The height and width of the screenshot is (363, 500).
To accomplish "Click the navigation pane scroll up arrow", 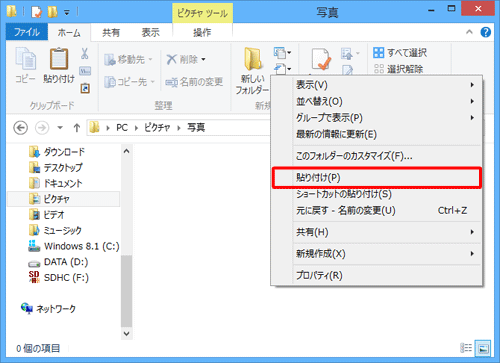I will (126, 151).
